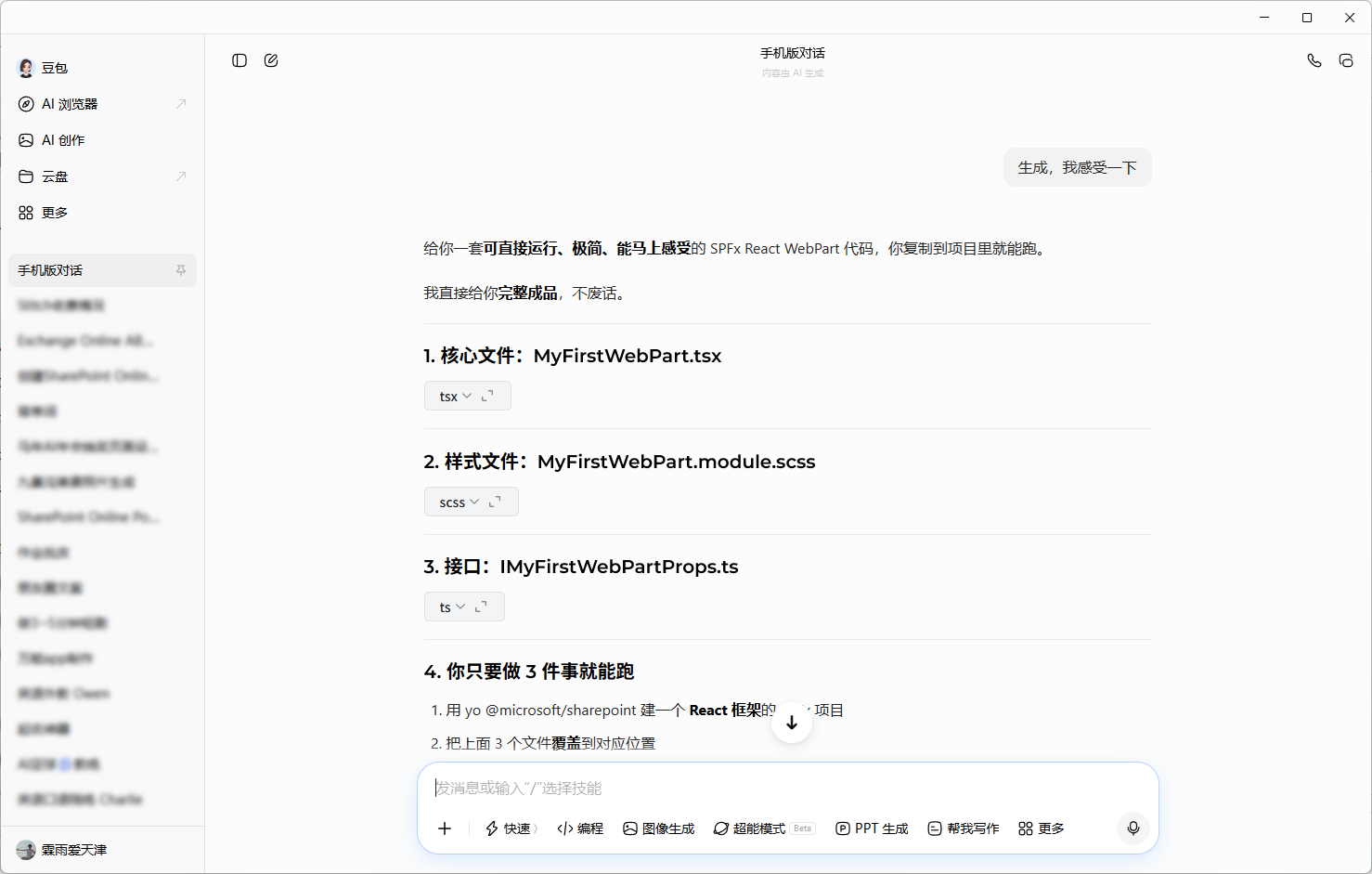Click the heading 1. 核心文件：MyFirstWebPart.tsx
1372x874 pixels.
[573, 356]
